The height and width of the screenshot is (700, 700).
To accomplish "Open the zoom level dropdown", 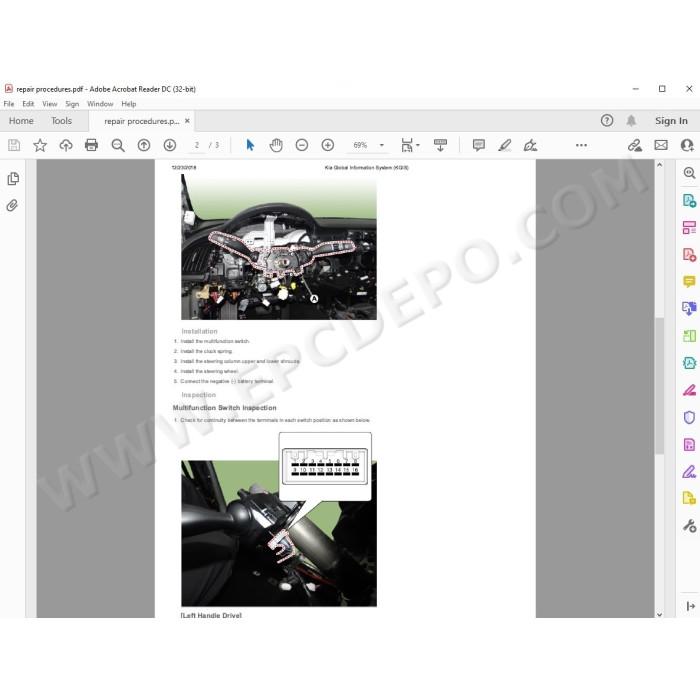I will pyautogui.click(x=382, y=145).
